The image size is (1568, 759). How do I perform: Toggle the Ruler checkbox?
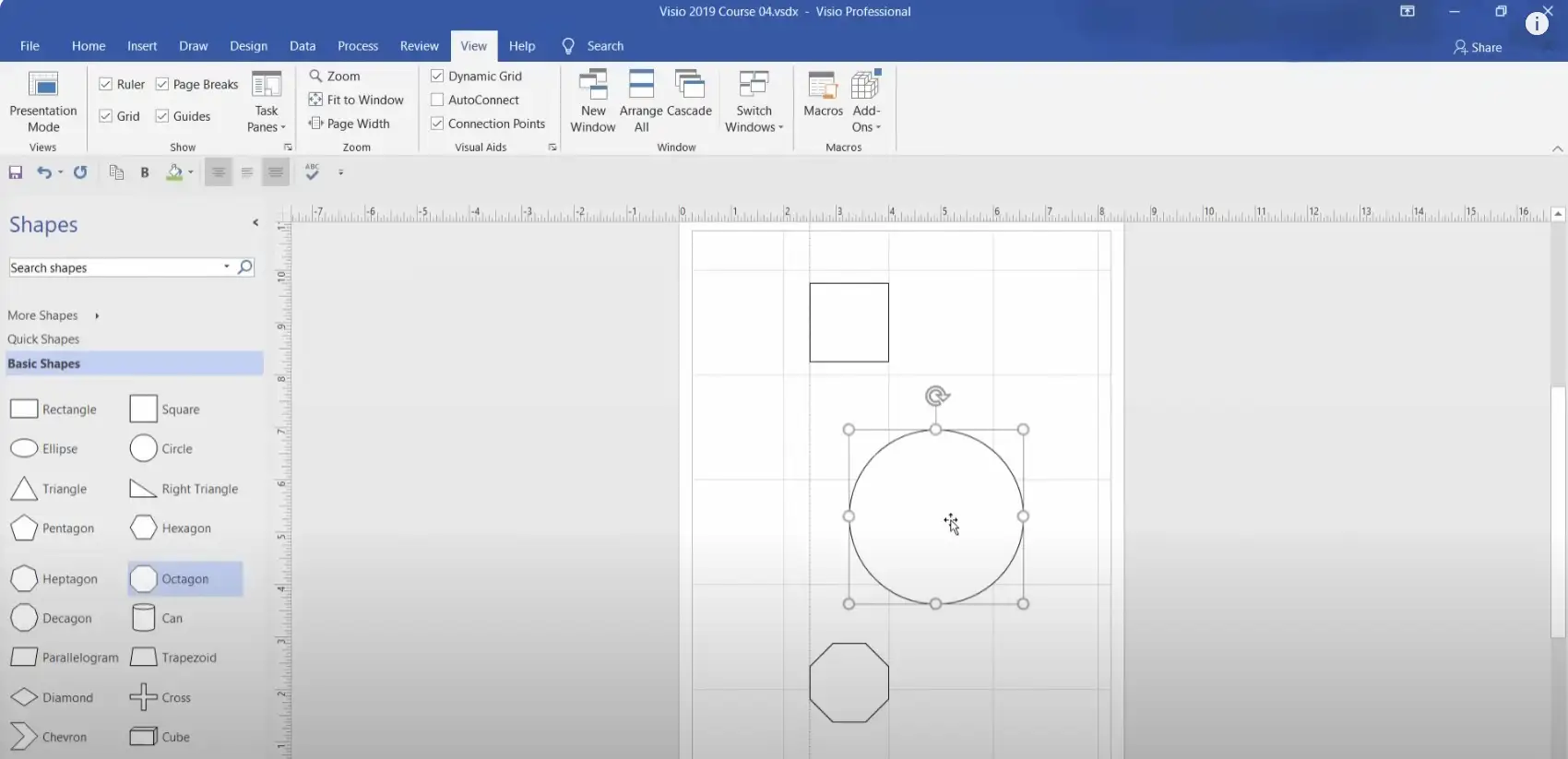(106, 84)
